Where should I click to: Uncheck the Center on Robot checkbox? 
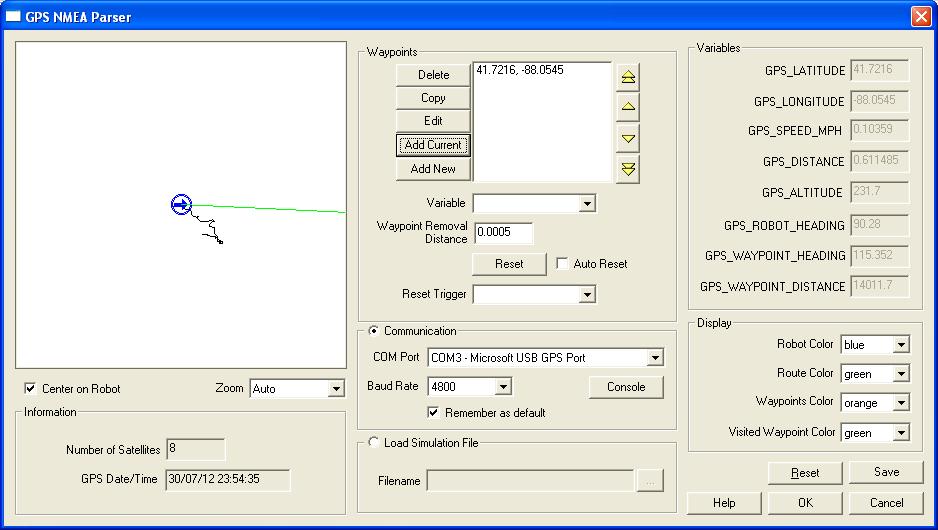[30, 388]
